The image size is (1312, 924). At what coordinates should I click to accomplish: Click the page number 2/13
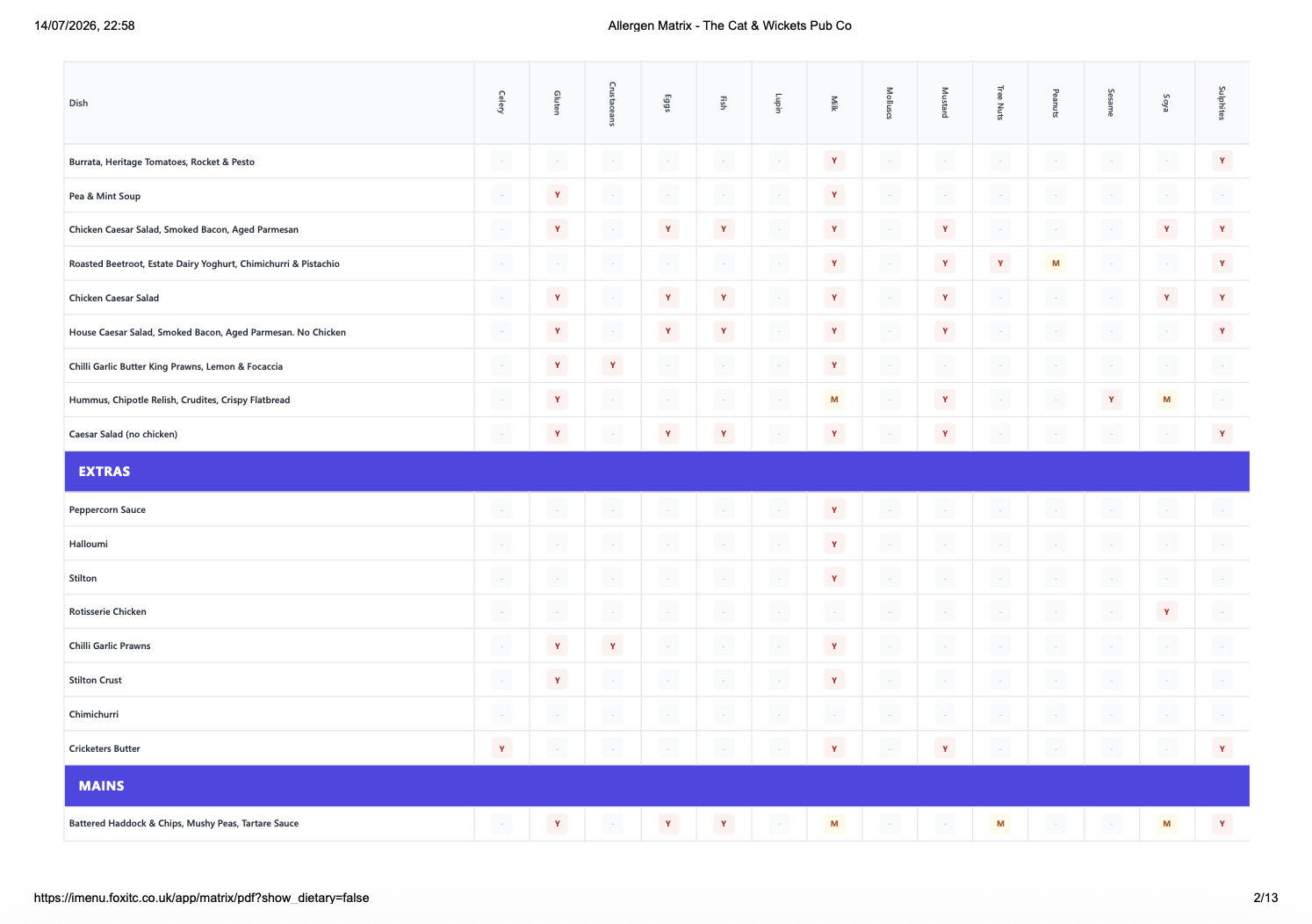(1265, 898)
